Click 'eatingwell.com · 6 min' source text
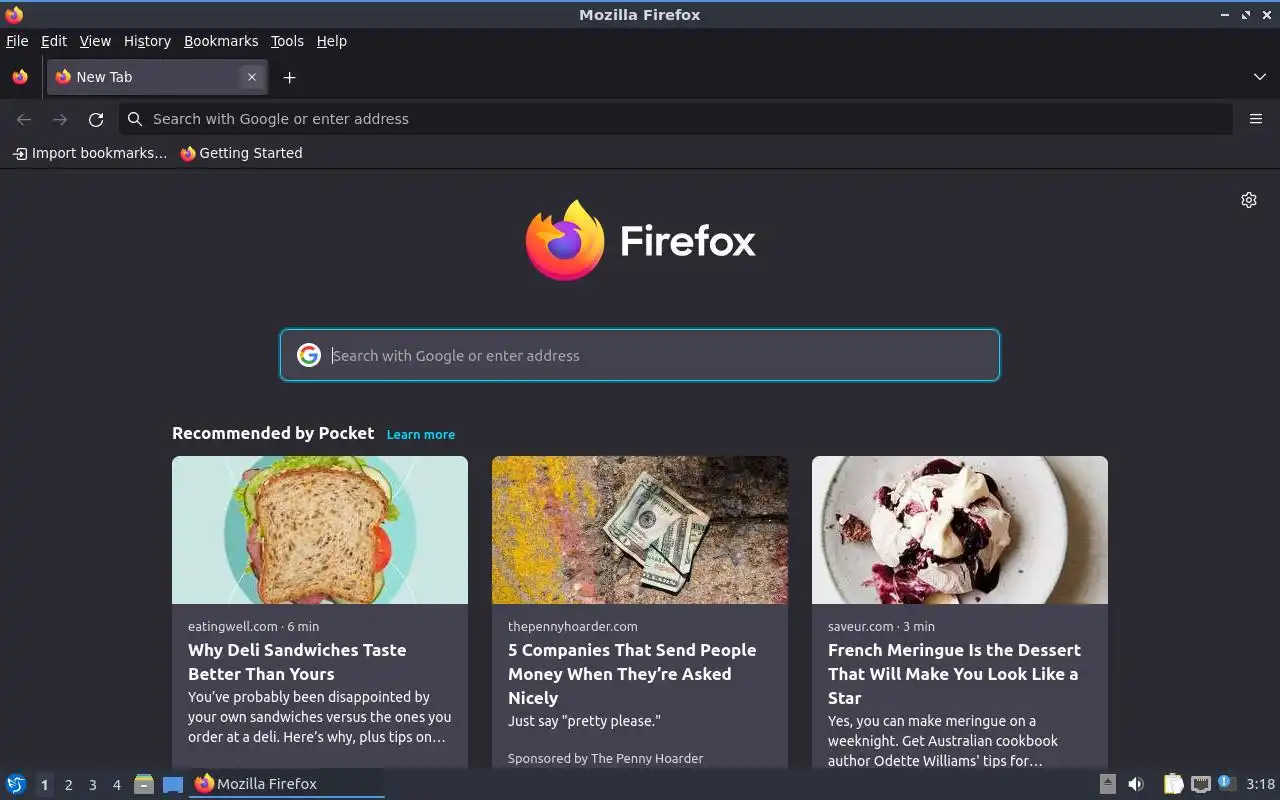 tap(253, 626)
